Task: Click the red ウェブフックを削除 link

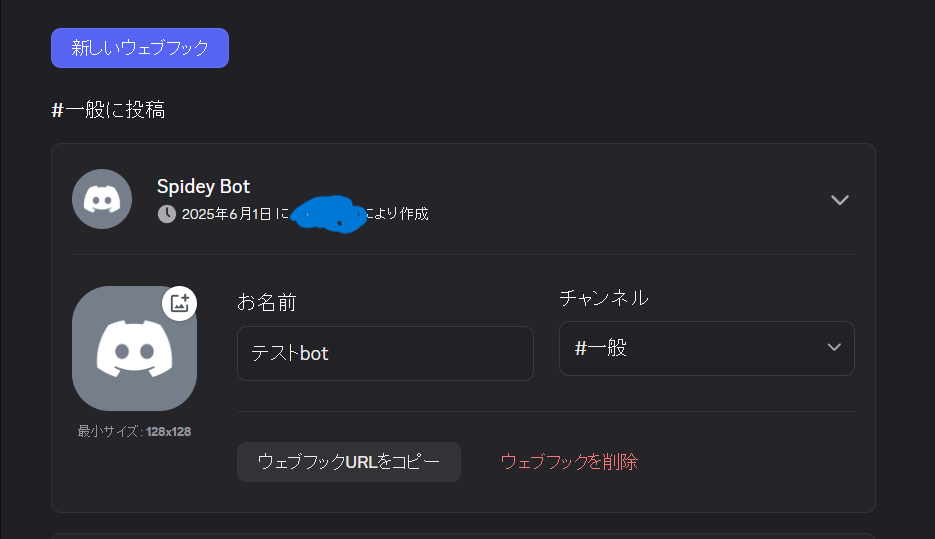Action: pyautogui.click(x=569, y=461)
